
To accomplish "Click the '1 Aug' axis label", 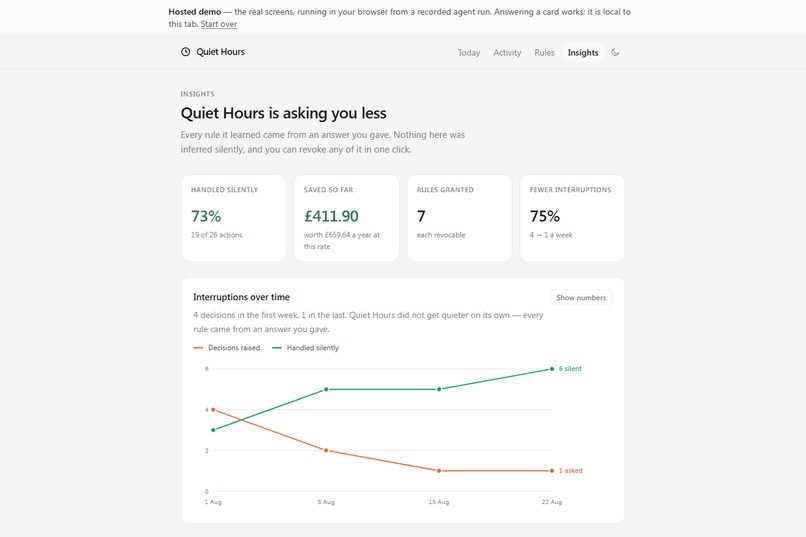I will click(x=213, y=502).
